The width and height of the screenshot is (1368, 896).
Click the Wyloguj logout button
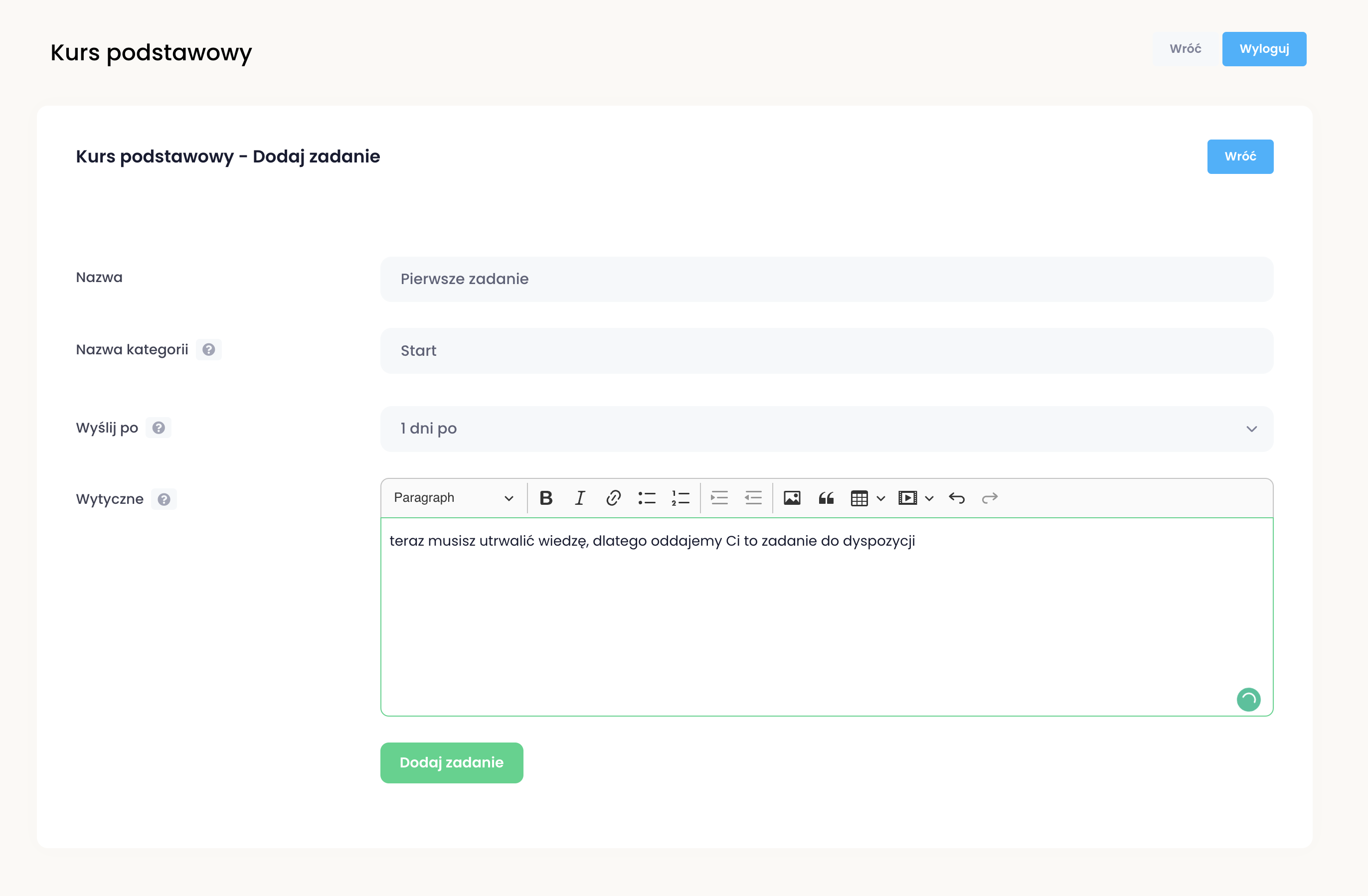coord(1264,49)
